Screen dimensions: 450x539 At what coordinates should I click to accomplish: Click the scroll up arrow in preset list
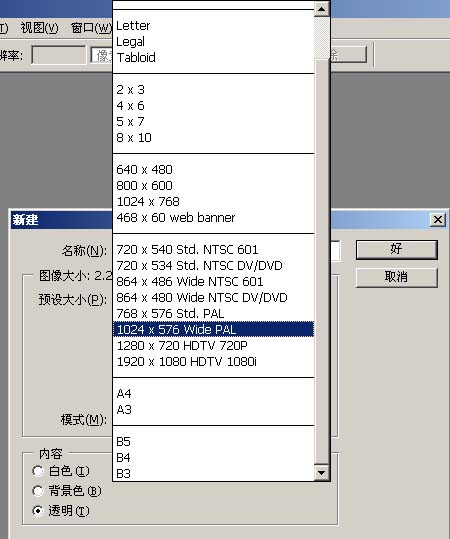tap(321, 9)
